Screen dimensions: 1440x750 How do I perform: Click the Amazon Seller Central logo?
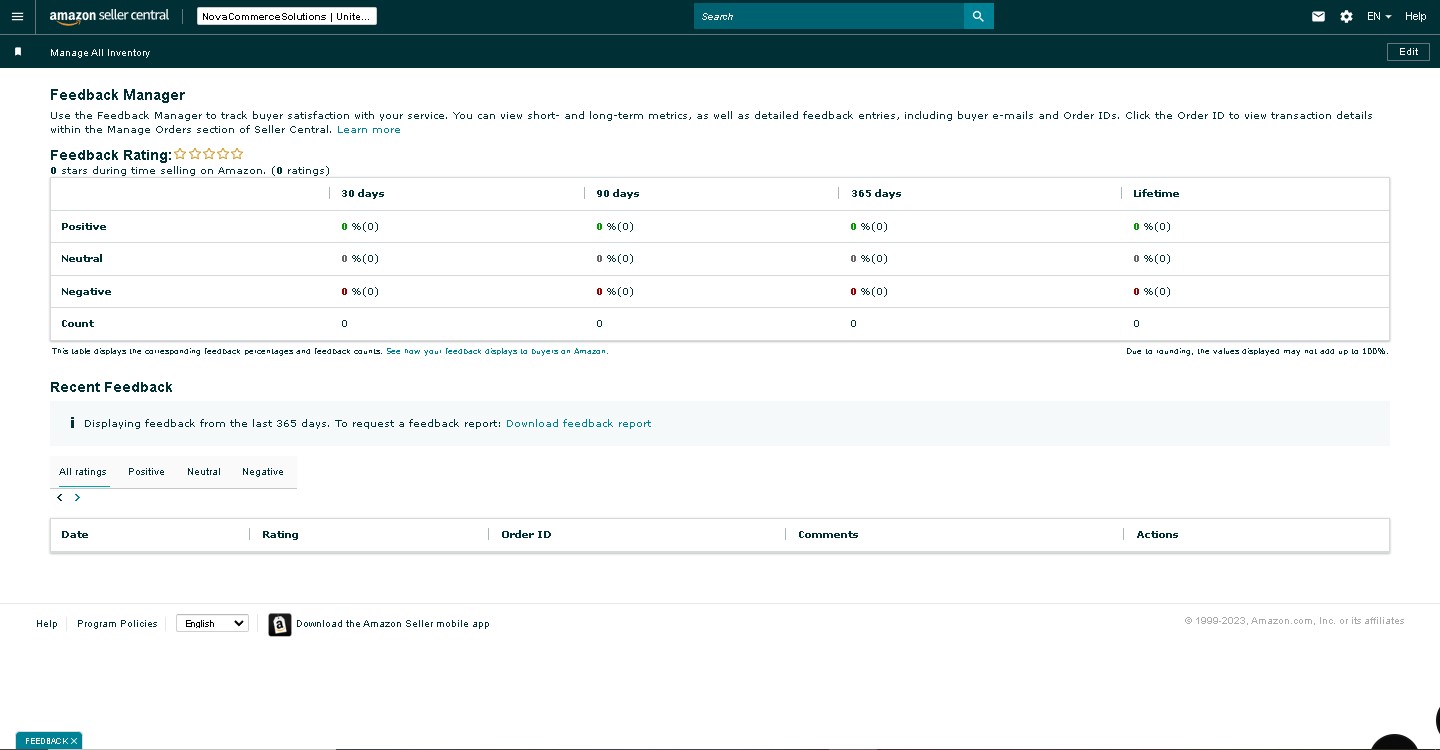[x=109, y=17]
